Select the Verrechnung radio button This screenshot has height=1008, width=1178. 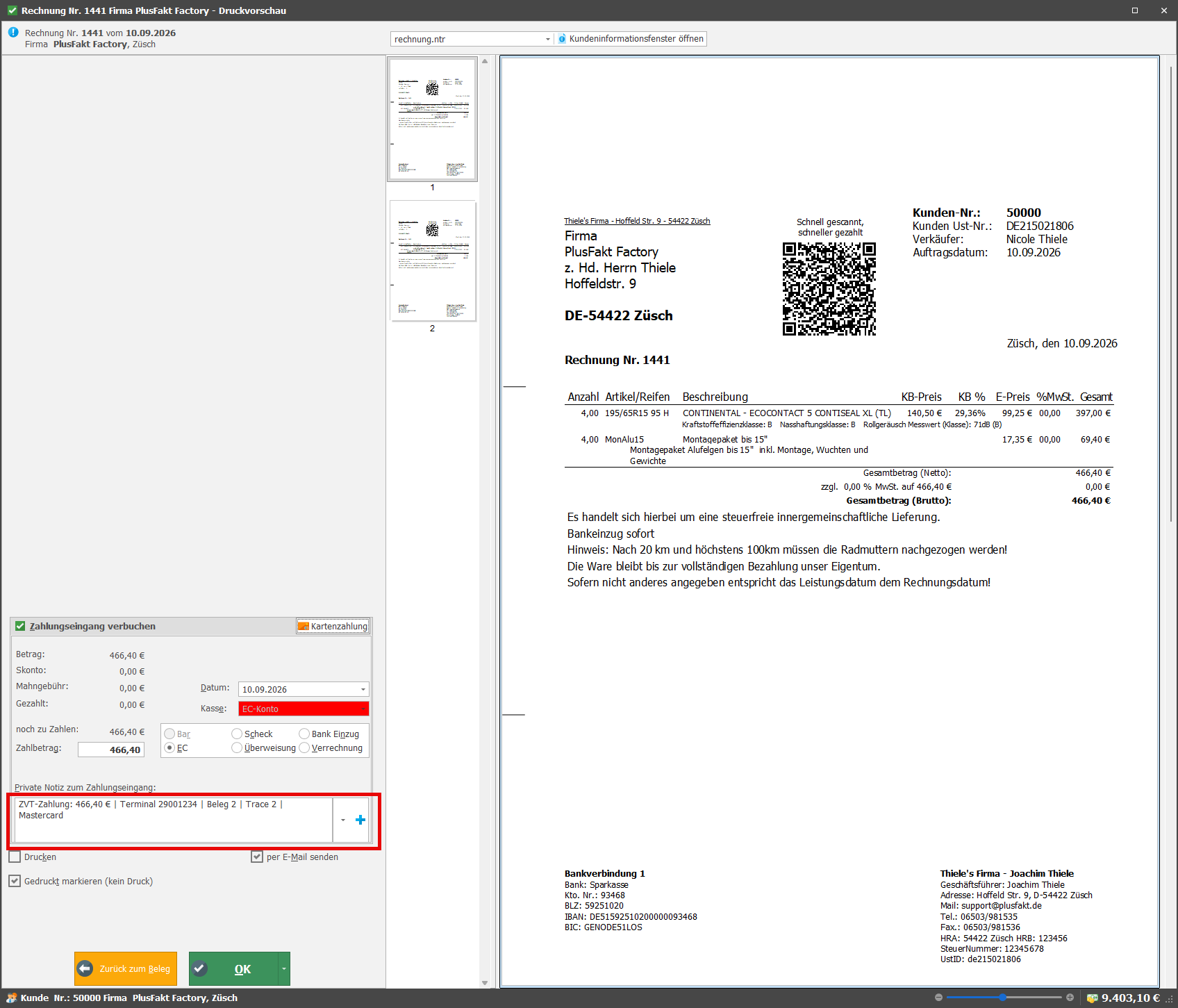pyautogui.click(x=304, y=747)
